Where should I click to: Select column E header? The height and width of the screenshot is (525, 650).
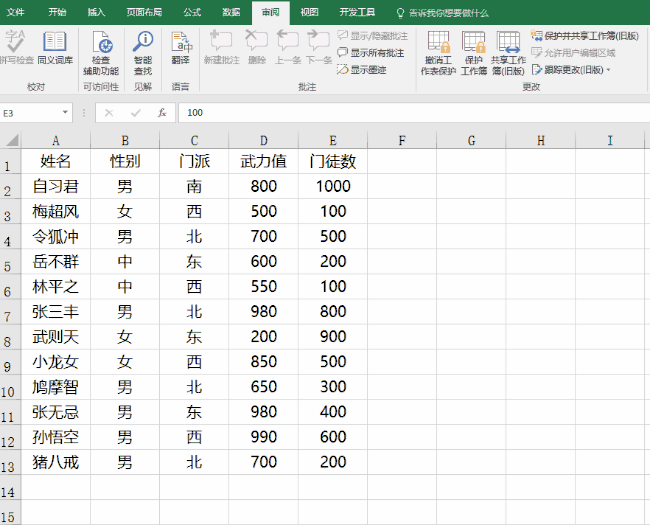coord(333,141)
